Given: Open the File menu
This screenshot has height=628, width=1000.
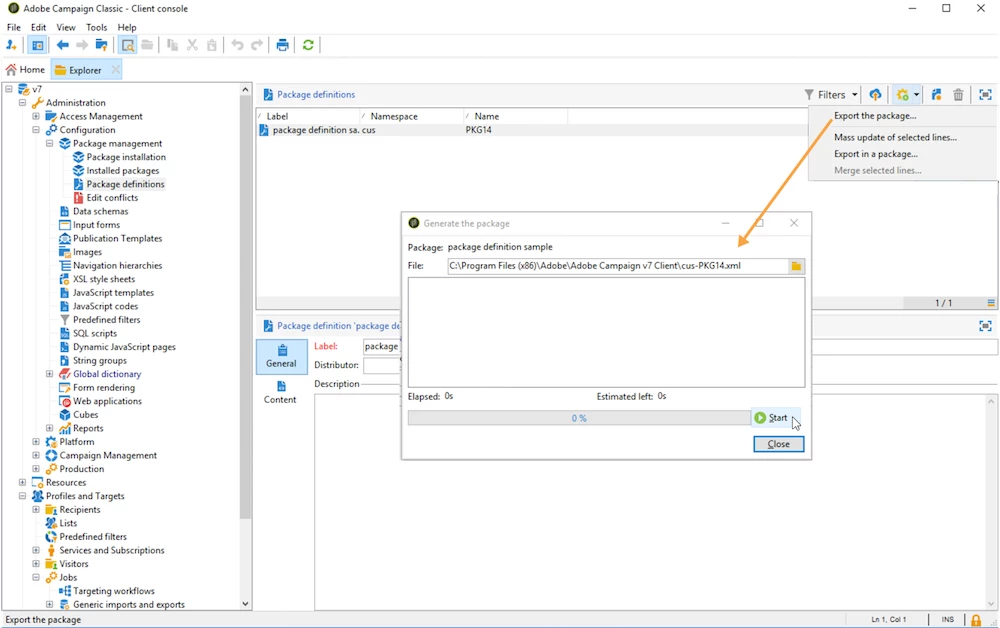Looking at the screenshot, I should pos(13,27).
